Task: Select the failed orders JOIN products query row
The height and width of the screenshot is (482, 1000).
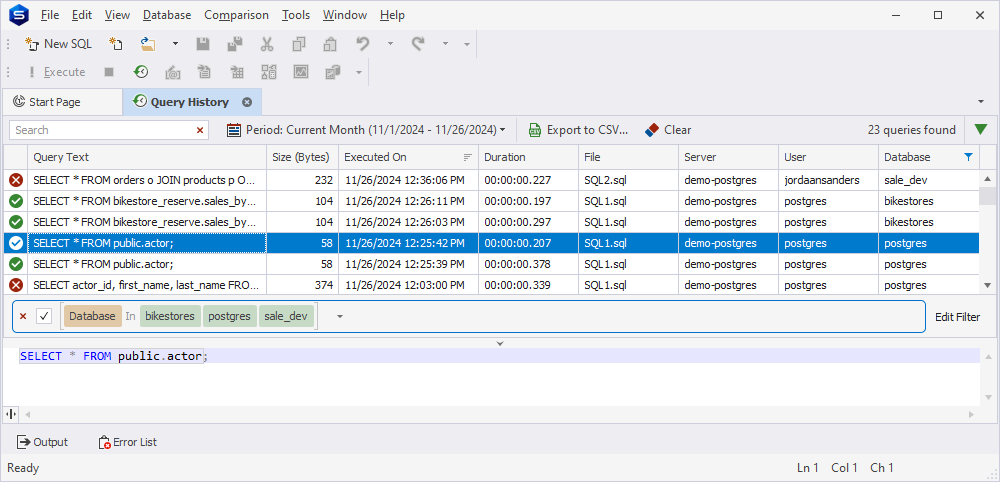Action: point(491,180)
